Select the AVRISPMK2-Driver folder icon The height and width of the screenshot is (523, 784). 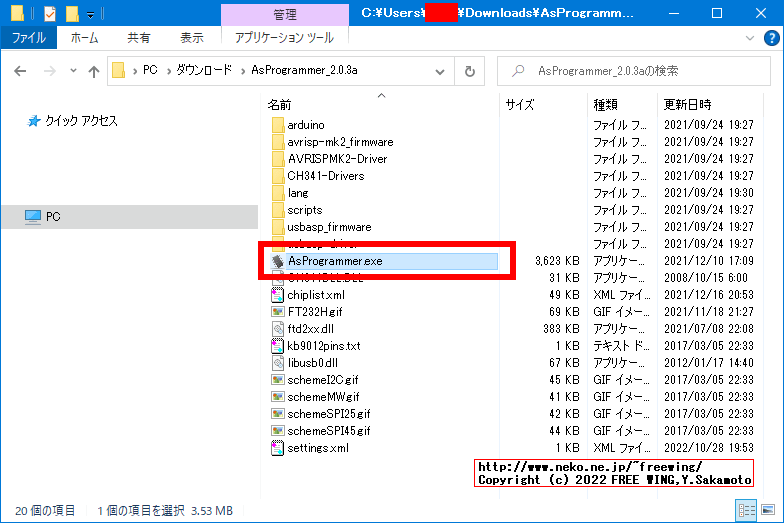(x=278, y=159)
